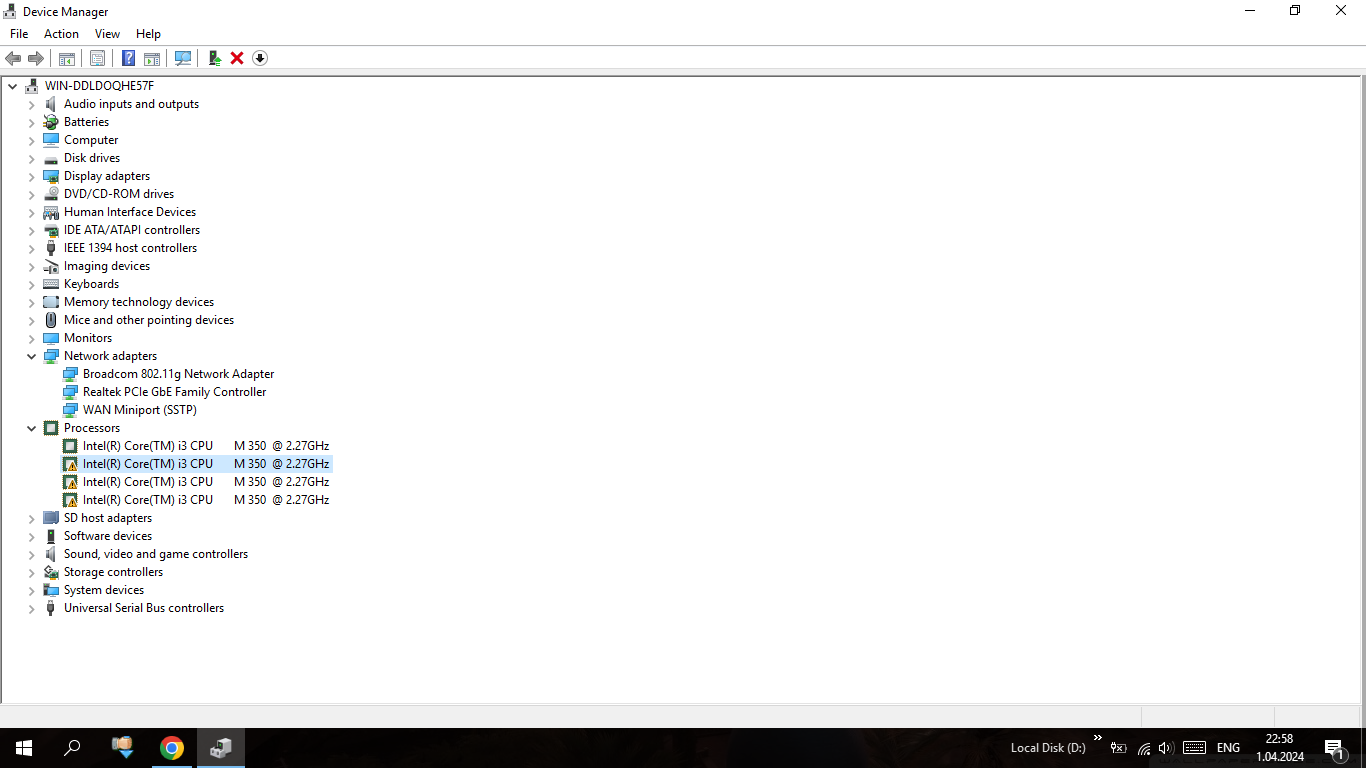The image size is (1366, 768).
Task: Scan for hardware changes via toolbar icon
Action: tap(183, 58)
